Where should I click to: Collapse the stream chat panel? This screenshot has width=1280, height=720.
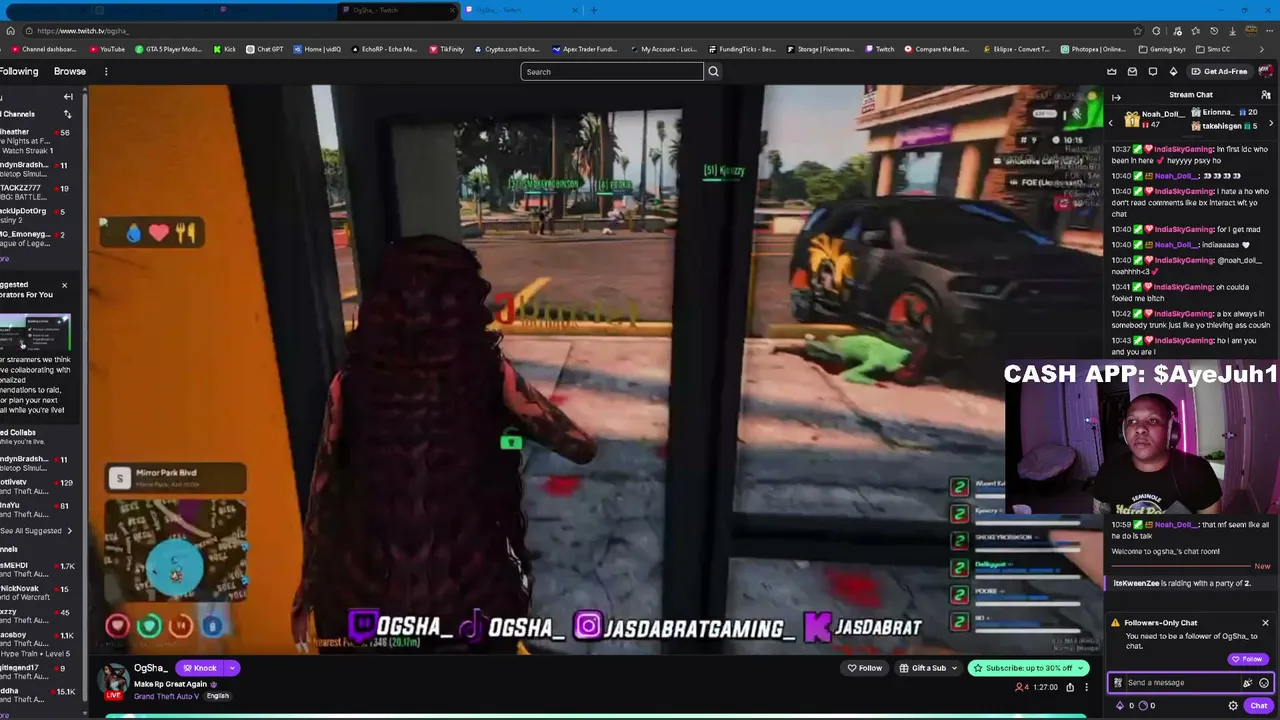pos(1116,97)
